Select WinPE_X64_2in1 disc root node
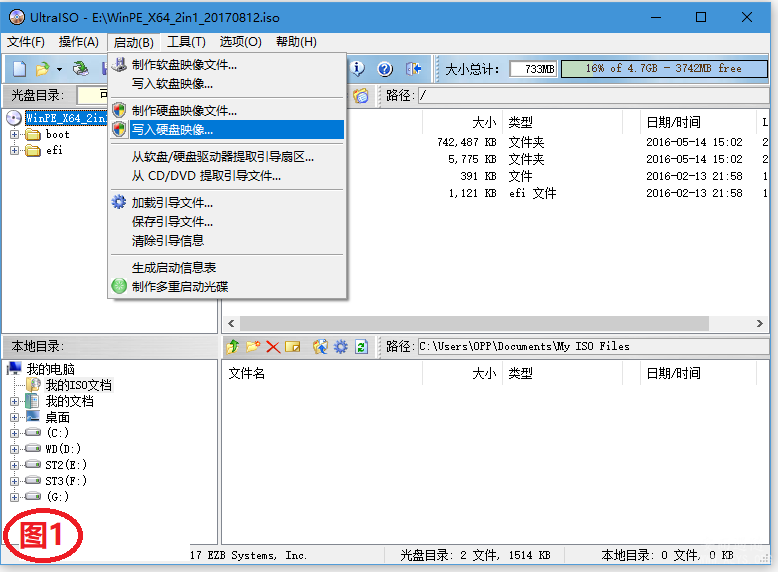Viewport: 778px width, 572px height. click(x=66, y=118)
